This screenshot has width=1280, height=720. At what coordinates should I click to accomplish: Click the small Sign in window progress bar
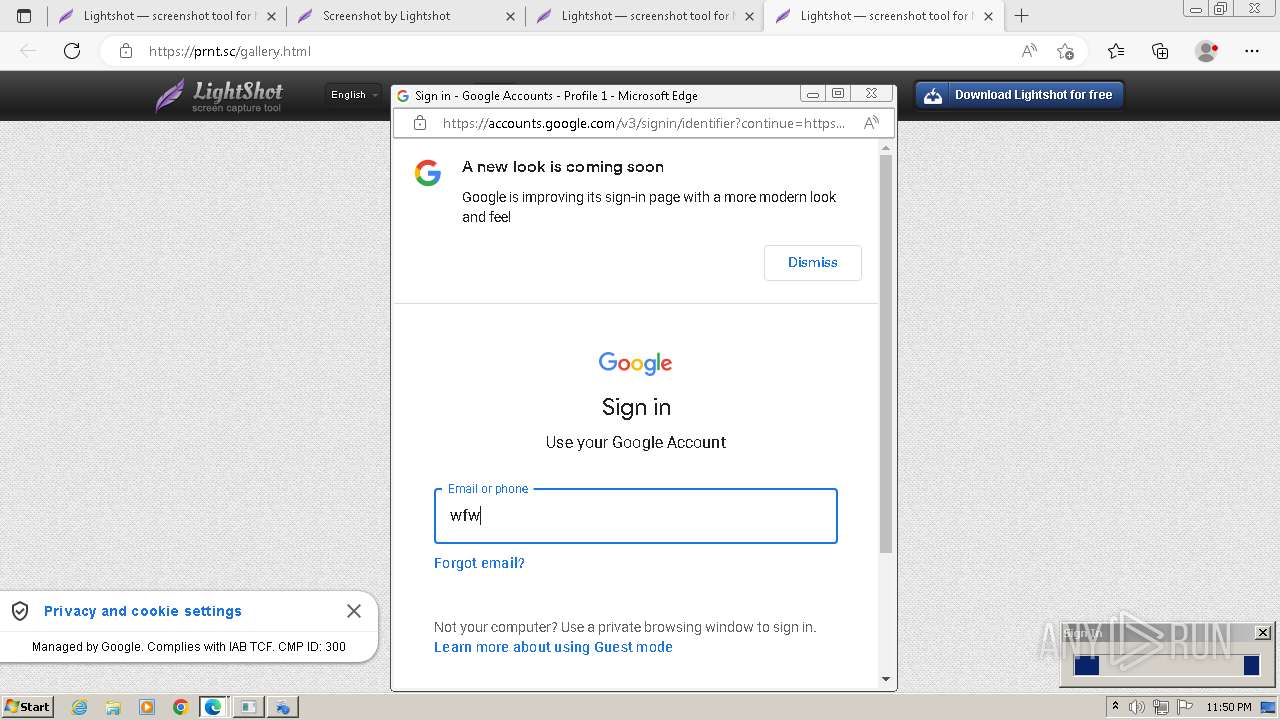tap(1166, 665)
